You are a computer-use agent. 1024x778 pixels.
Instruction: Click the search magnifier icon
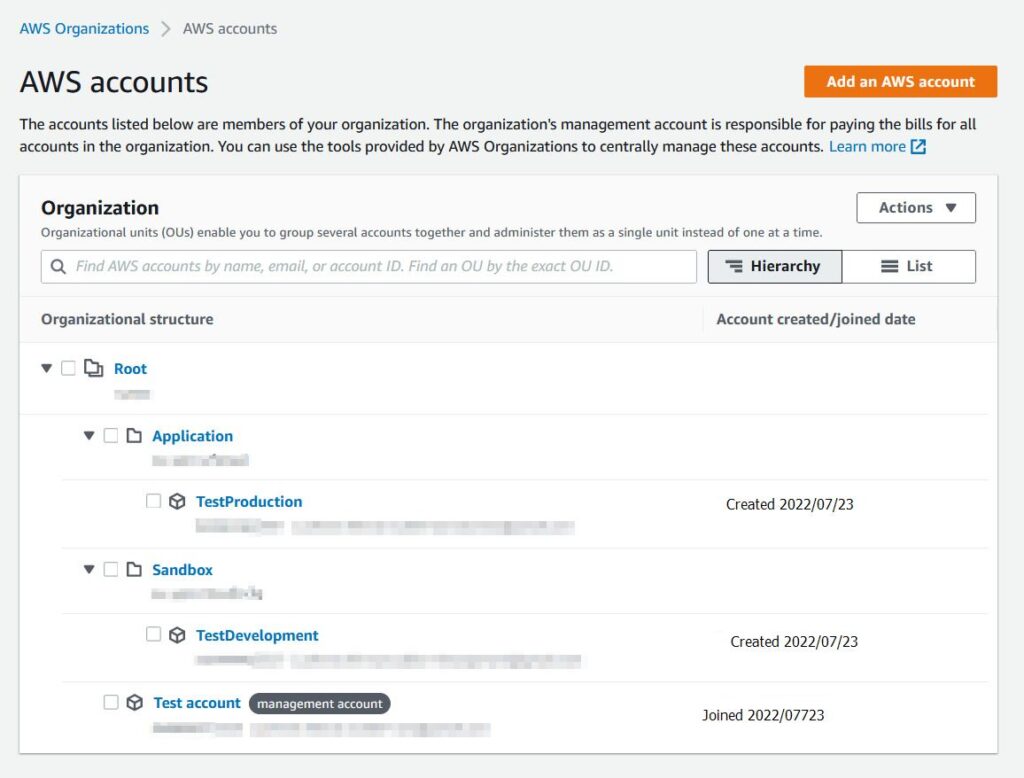point(55,266)
